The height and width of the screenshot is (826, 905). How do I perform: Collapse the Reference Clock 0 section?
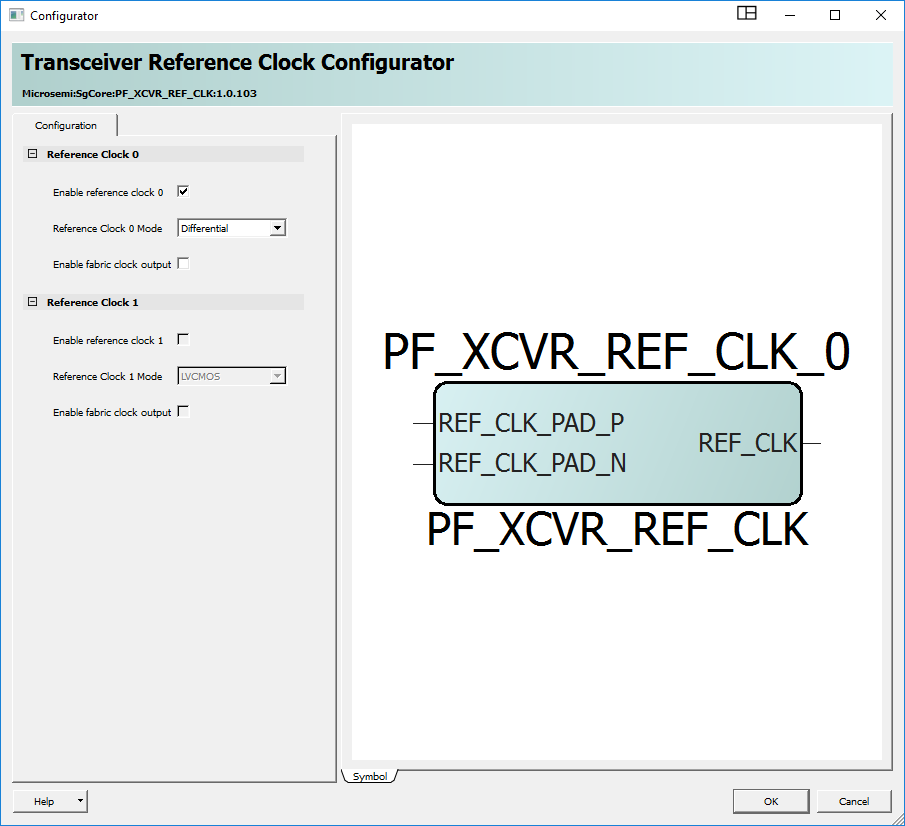pos(32,155)
